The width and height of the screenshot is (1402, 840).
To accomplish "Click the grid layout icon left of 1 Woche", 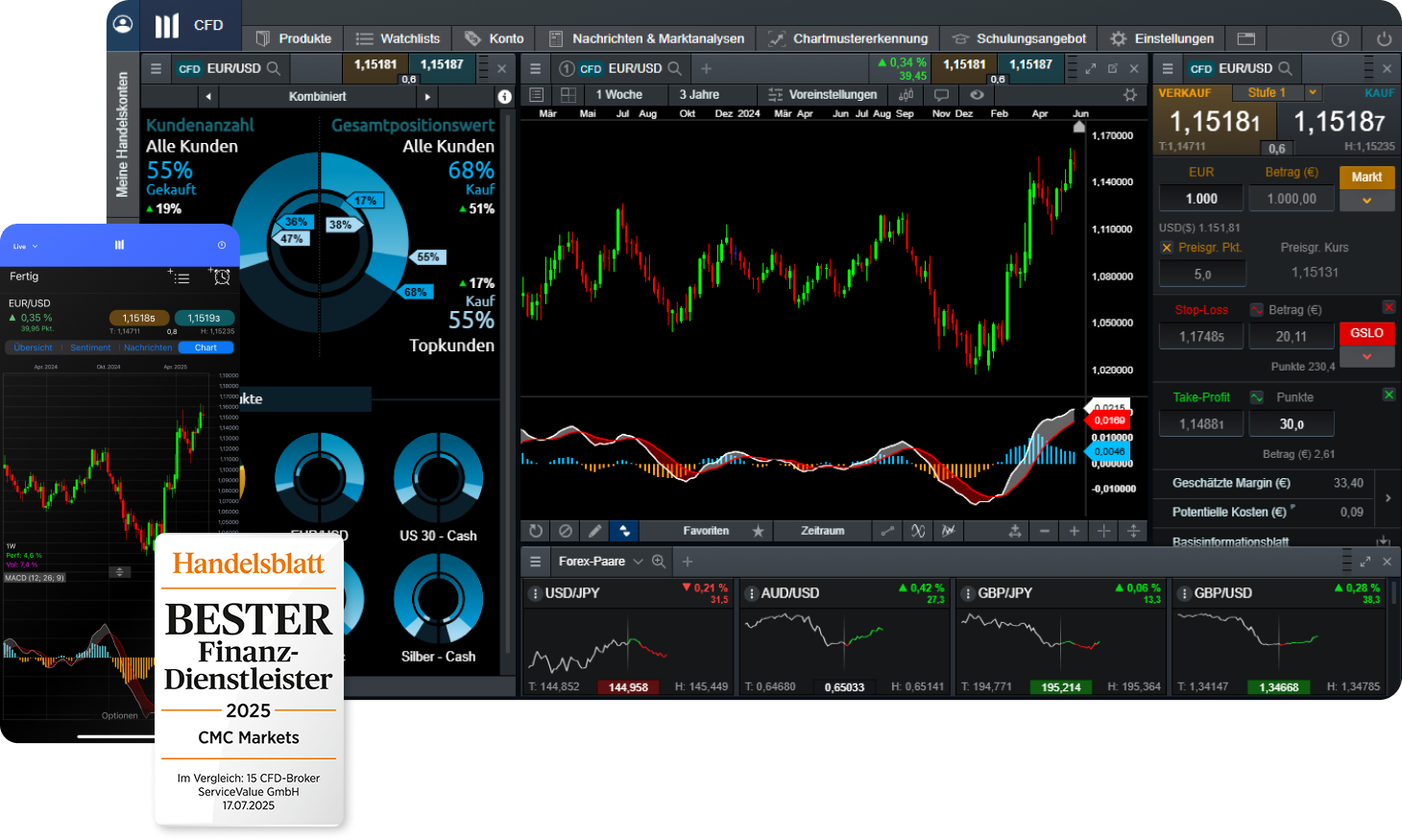I will (568, 95).
